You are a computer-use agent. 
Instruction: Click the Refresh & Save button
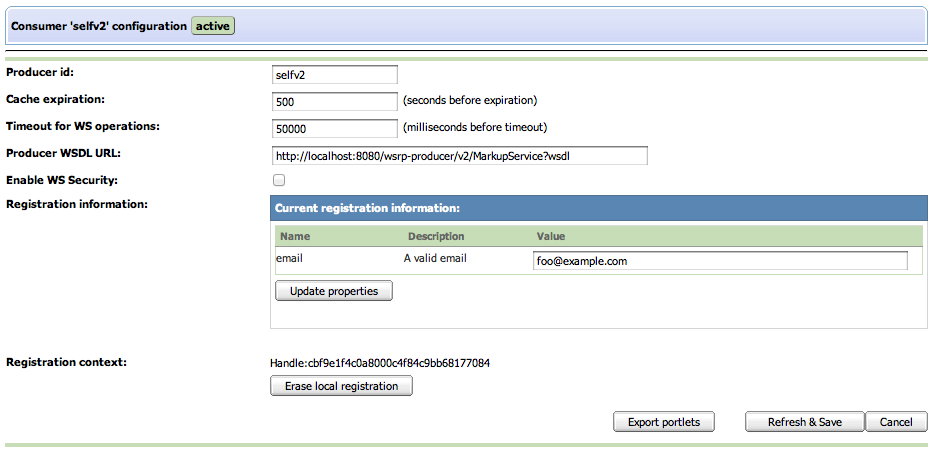click(x=804, y=422)
